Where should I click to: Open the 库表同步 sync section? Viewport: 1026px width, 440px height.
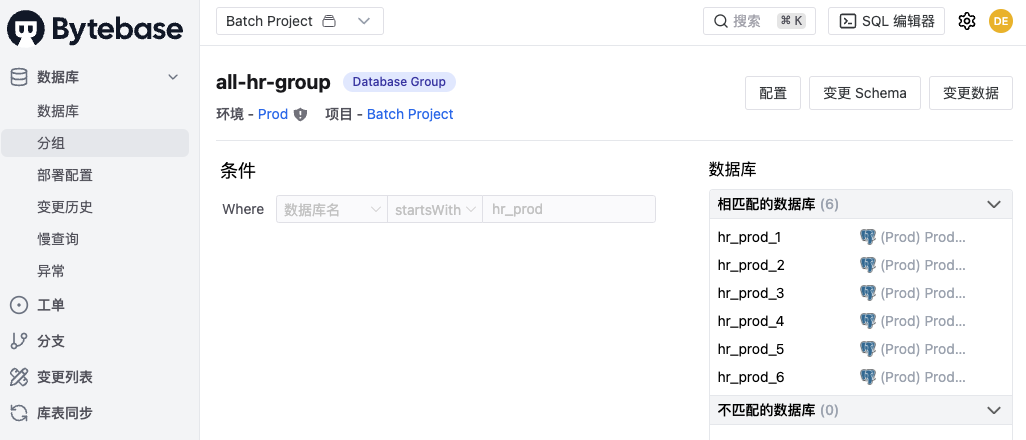point(64,413)
